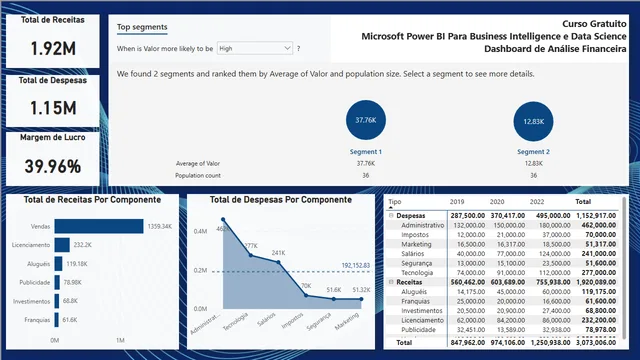This screenshot has width=640, height=360.
Task: Click the Salários 241K data point
Action: tap(279, 262)
